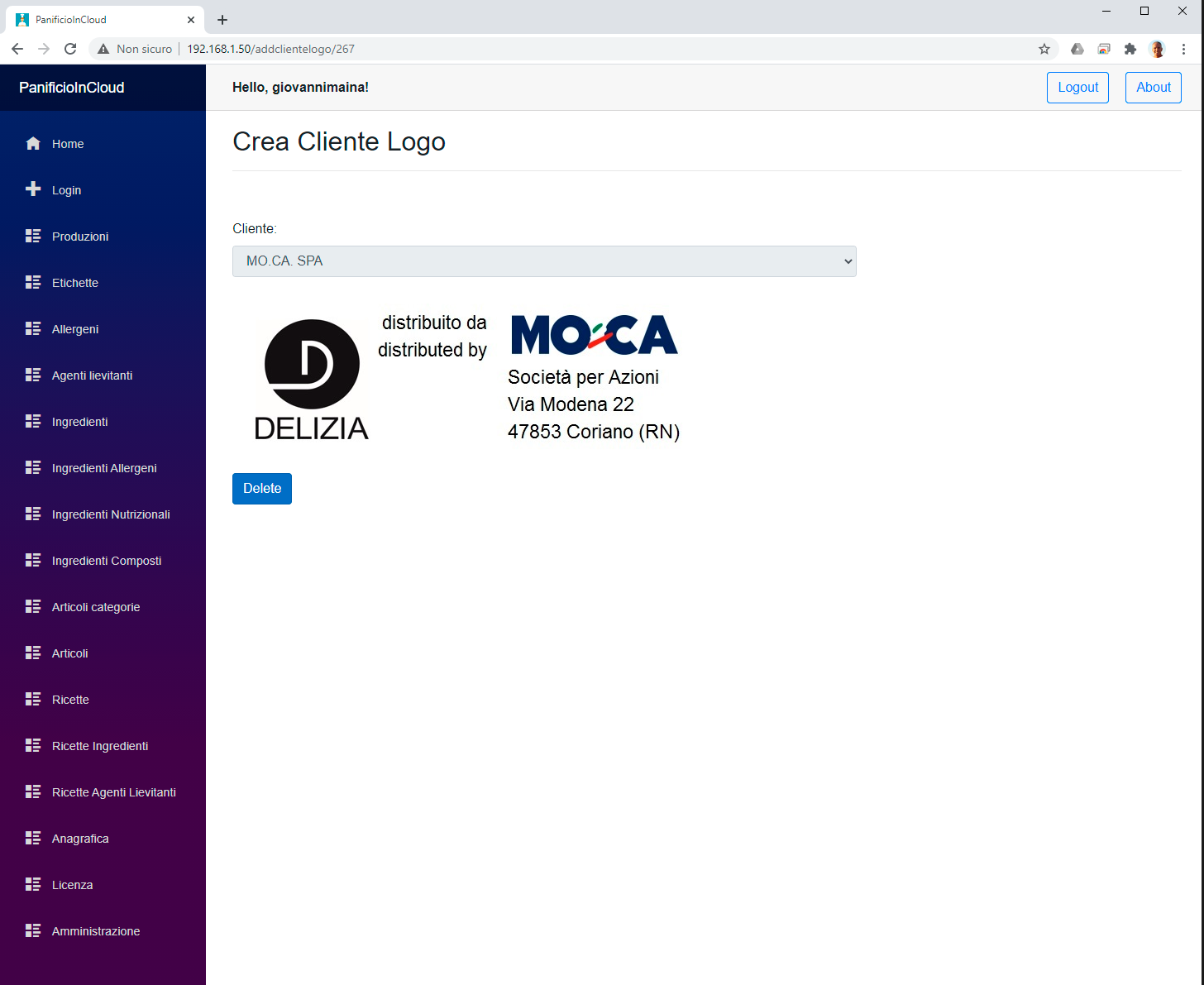Click the About button
This screenshot has width=1204, height=985.
coord(1153,88)
